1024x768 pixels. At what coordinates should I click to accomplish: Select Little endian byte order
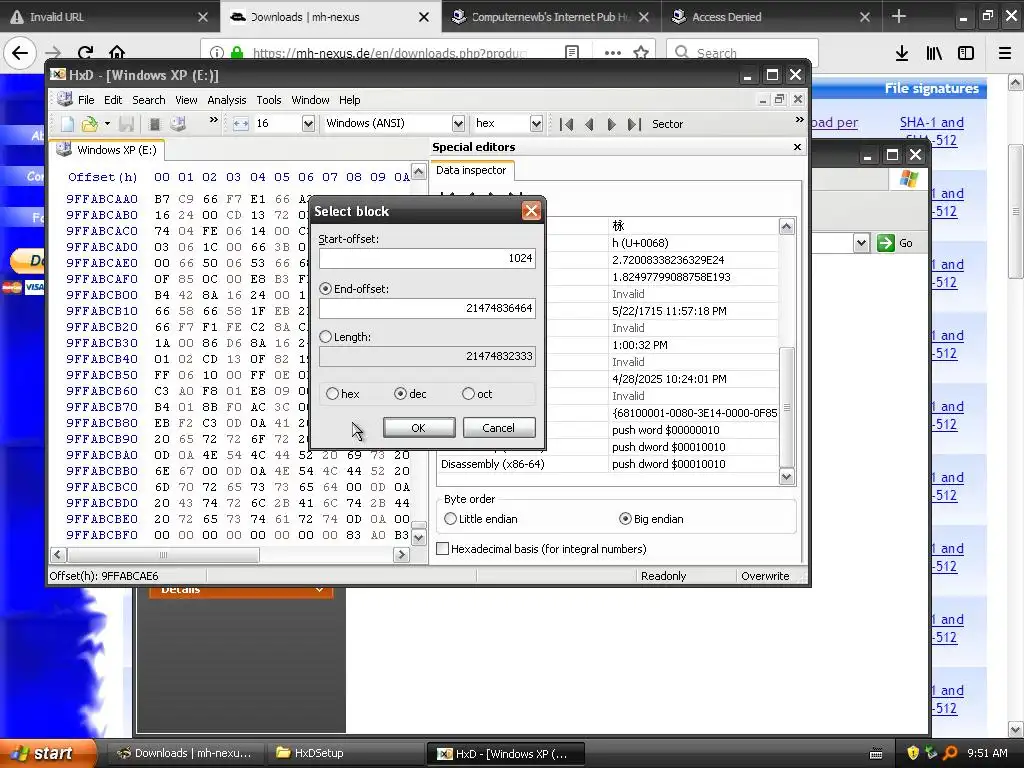coord(450,519)
